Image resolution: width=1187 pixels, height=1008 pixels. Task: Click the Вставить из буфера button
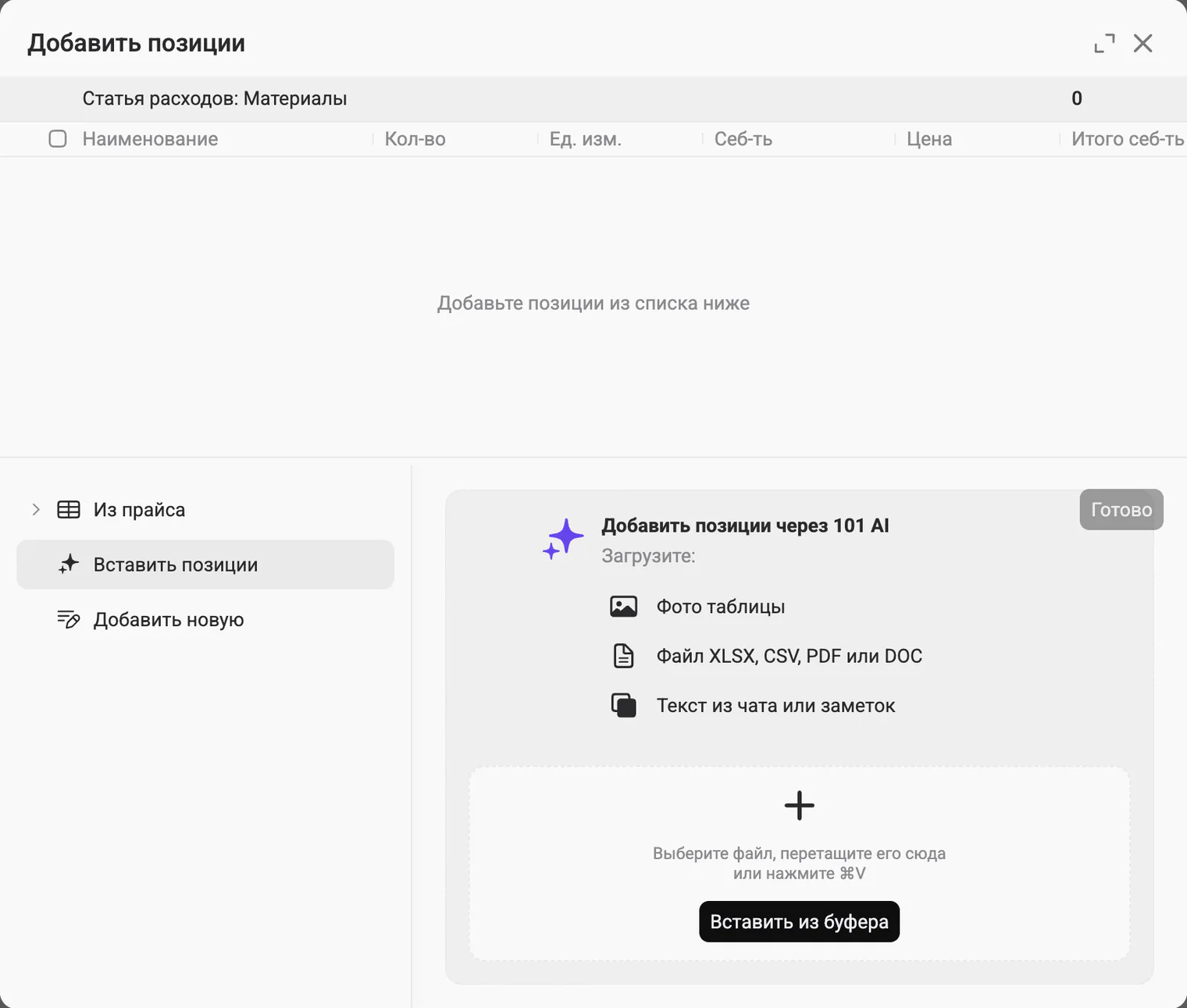[x=799, y=922]
